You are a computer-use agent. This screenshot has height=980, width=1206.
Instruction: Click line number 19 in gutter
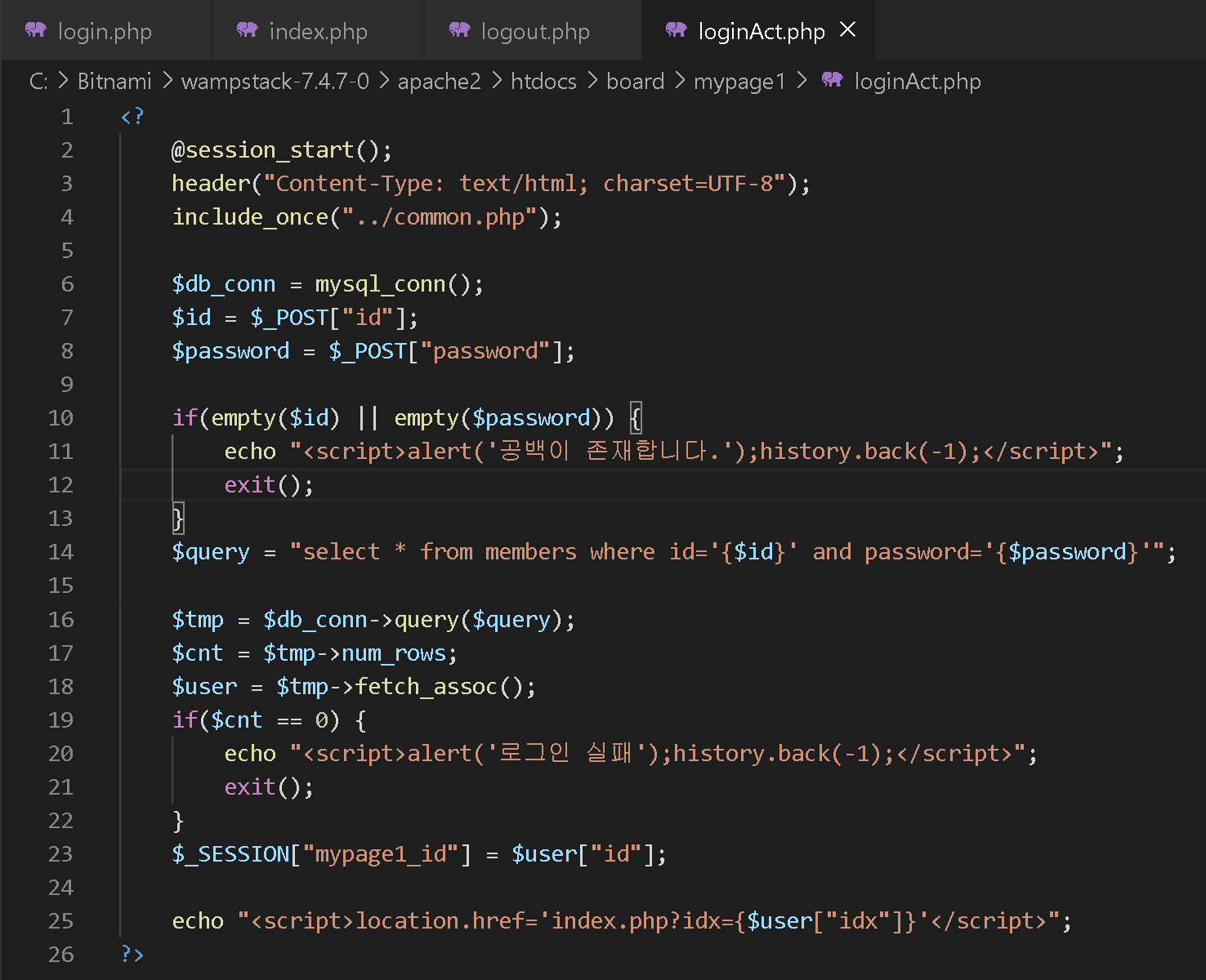(60, 720)
